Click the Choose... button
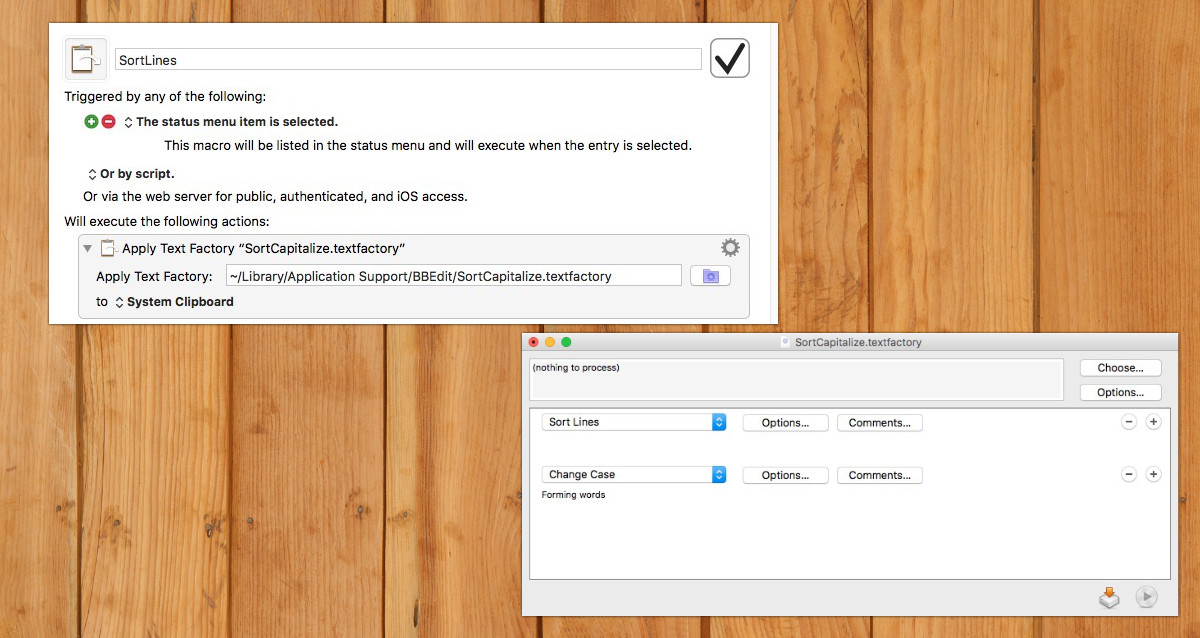 pos(1120,368)
